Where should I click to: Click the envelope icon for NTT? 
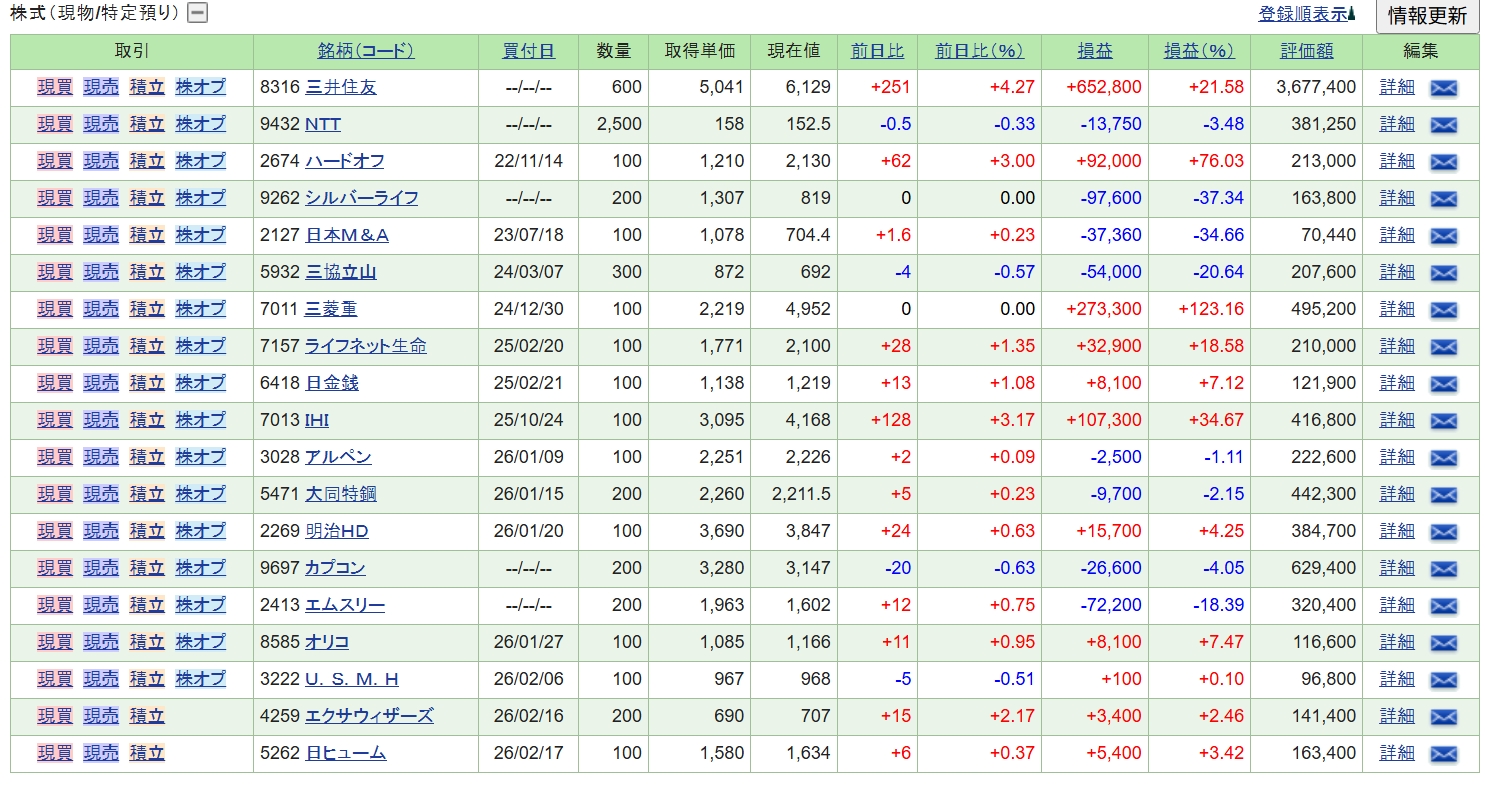click(1443, 125)
